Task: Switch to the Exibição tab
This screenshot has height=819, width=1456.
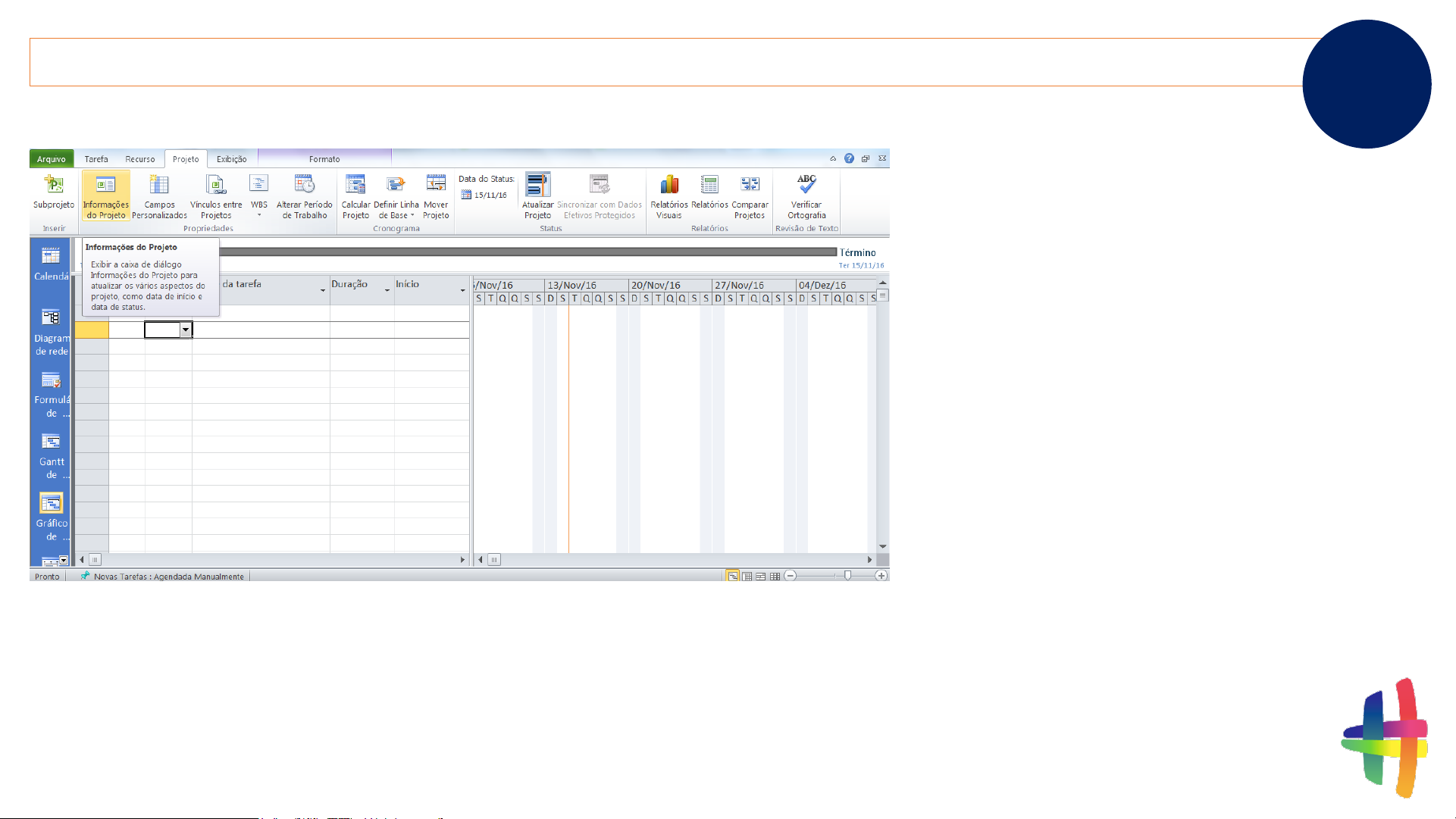Action: [232, 159]
